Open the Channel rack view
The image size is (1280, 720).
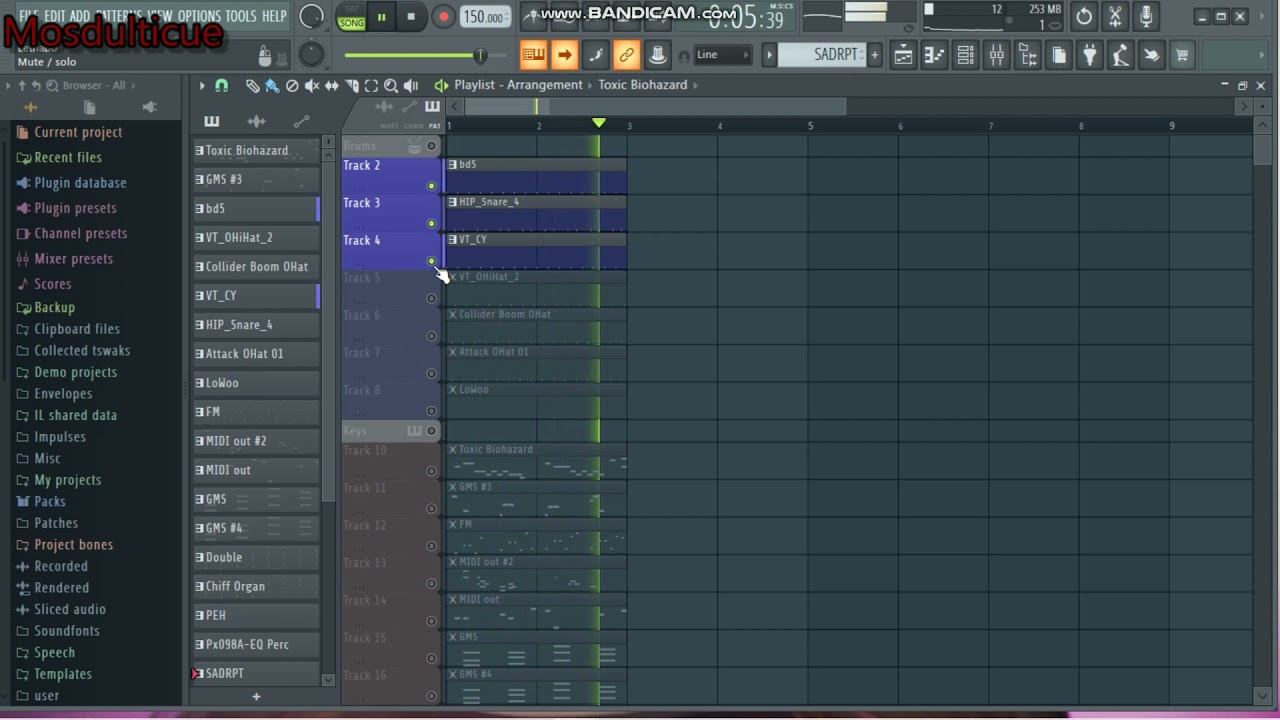(965, 55)
